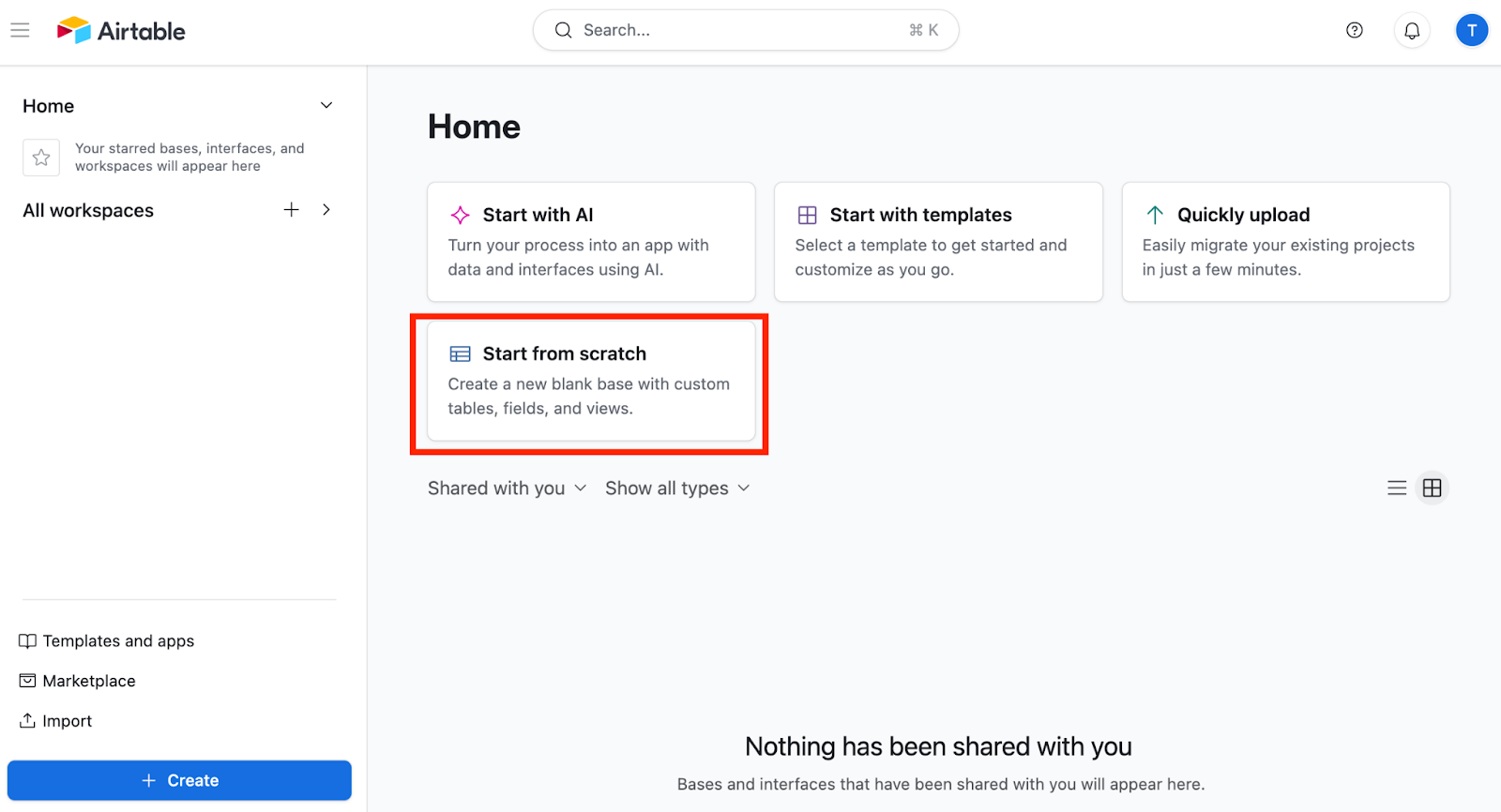
Task: Click the Home sidebar heading
Action: [49, 106]
